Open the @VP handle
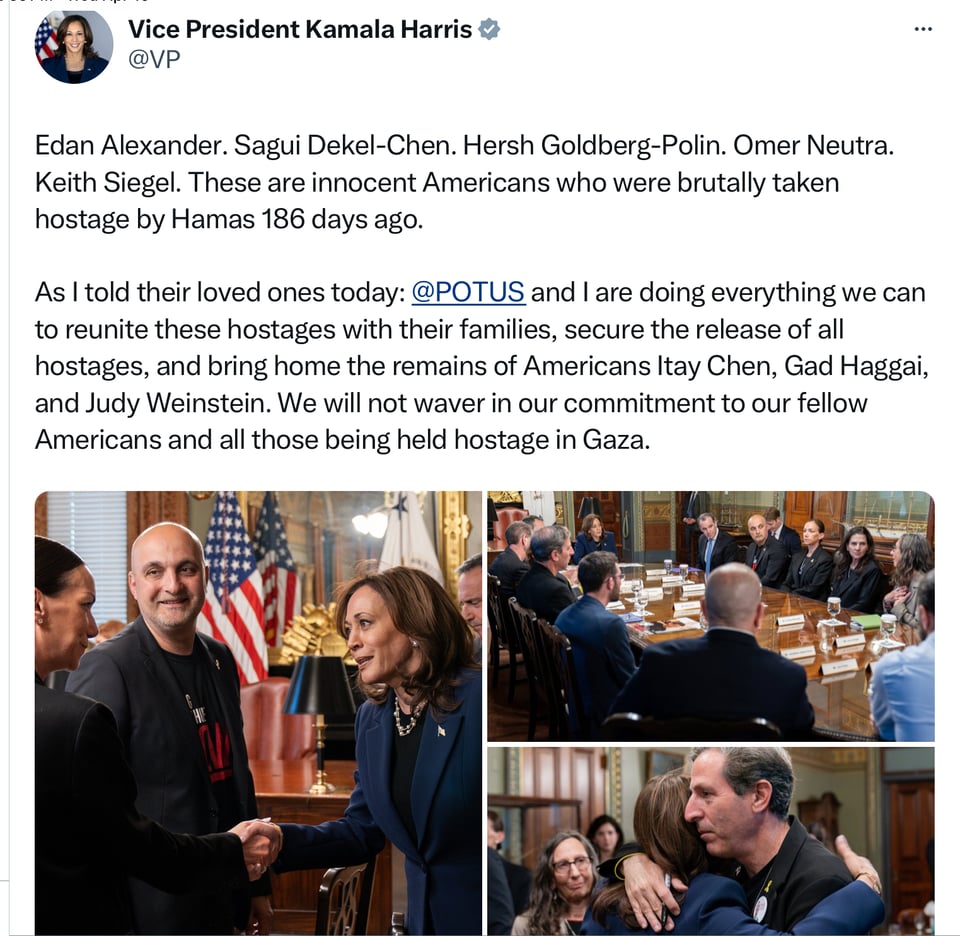The width and height of the screenshot is (960, 936). click(x=154, y=59)
